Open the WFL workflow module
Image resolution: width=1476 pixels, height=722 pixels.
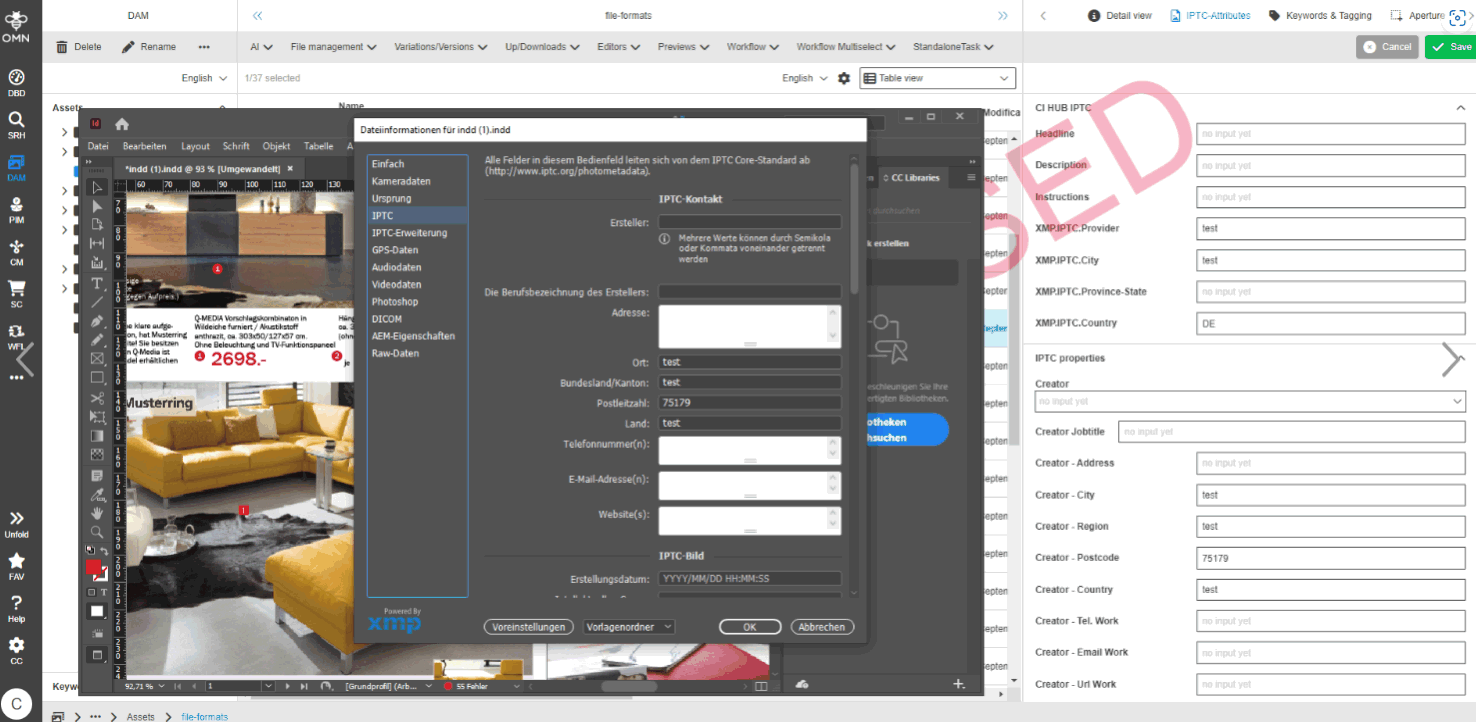[x=16, y=337]
